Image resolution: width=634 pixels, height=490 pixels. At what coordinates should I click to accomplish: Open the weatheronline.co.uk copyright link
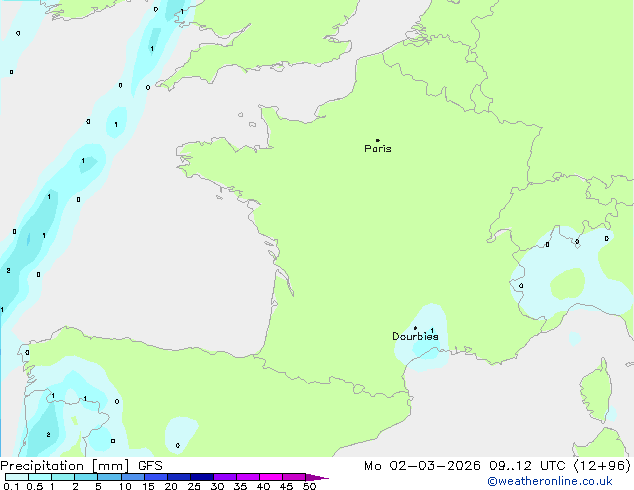(x=550, y=481)
